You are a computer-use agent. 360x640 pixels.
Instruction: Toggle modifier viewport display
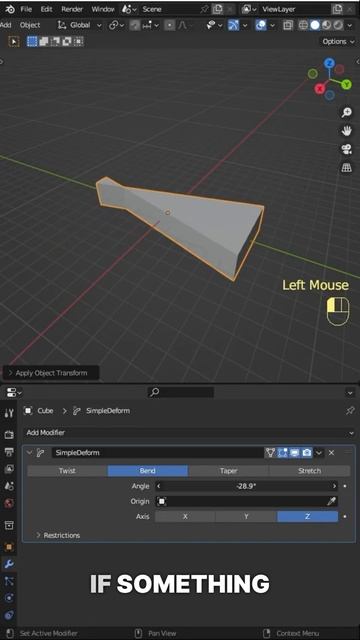click(295, 452)
